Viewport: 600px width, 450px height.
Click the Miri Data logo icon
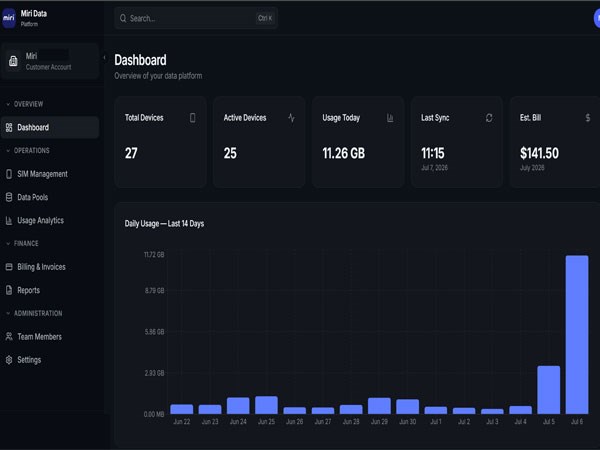9,18
